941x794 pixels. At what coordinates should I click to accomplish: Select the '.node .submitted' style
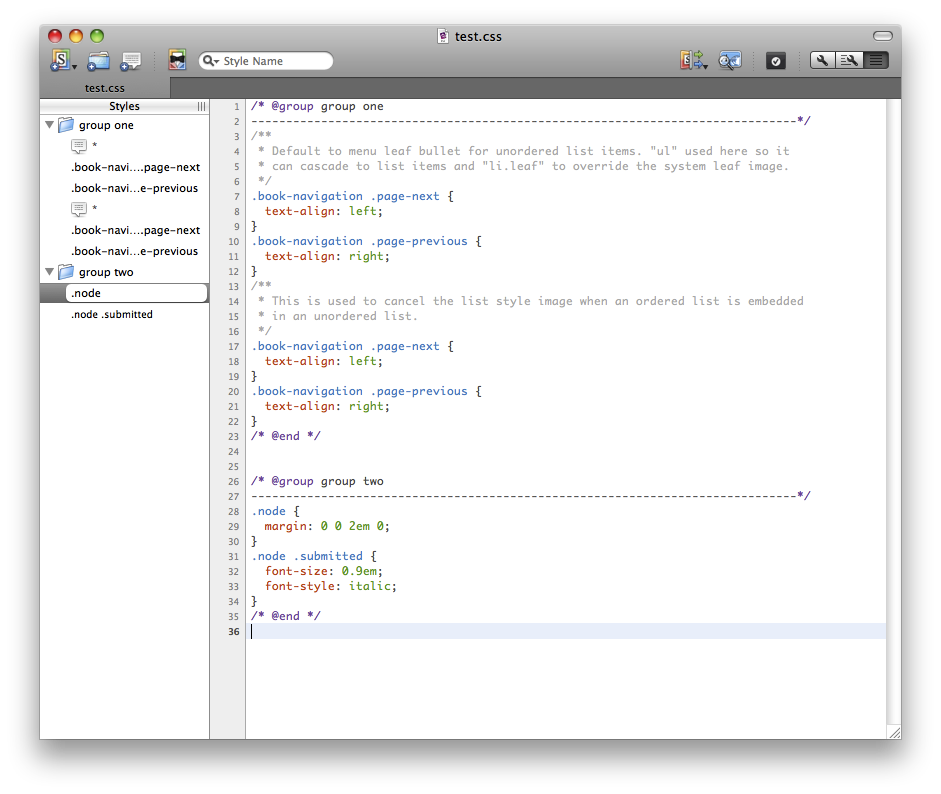pos(112,314)
